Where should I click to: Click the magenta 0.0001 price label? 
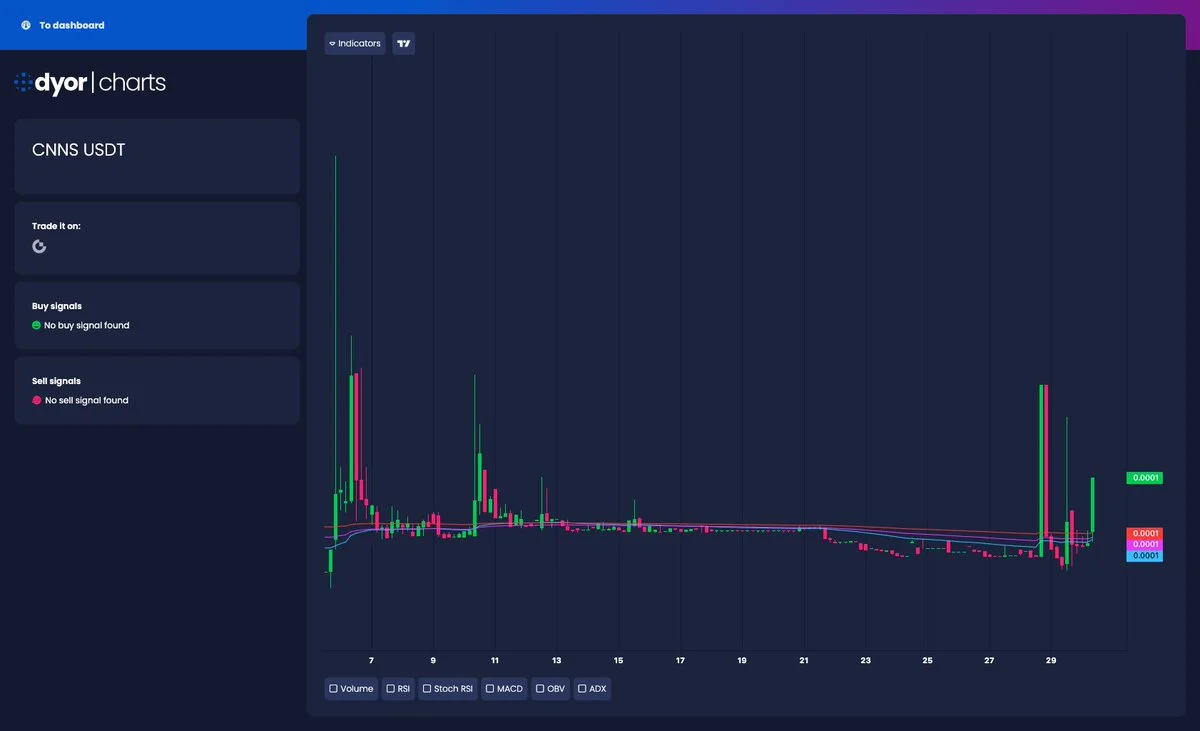[x=1144, y=544]
